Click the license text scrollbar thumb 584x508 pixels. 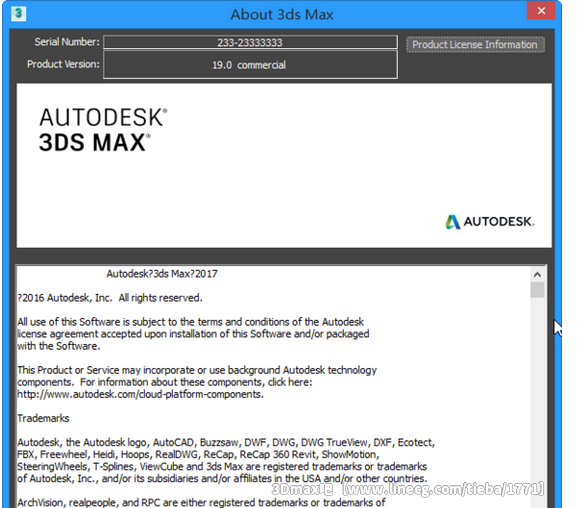[x=537, y=290]
